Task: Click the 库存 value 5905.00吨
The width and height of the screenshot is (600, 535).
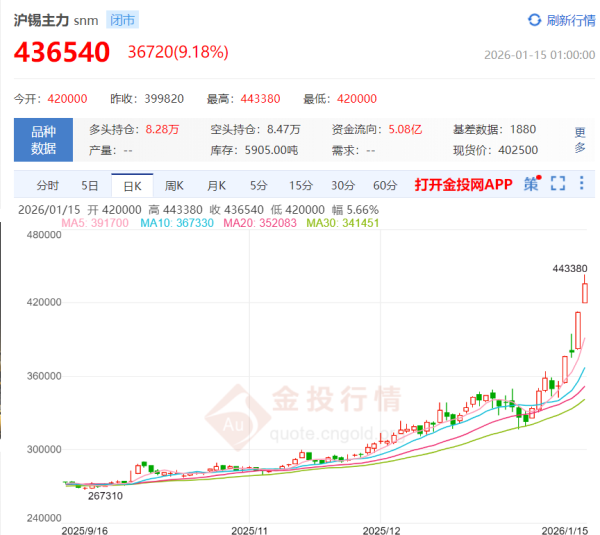Action: (271, 150)
